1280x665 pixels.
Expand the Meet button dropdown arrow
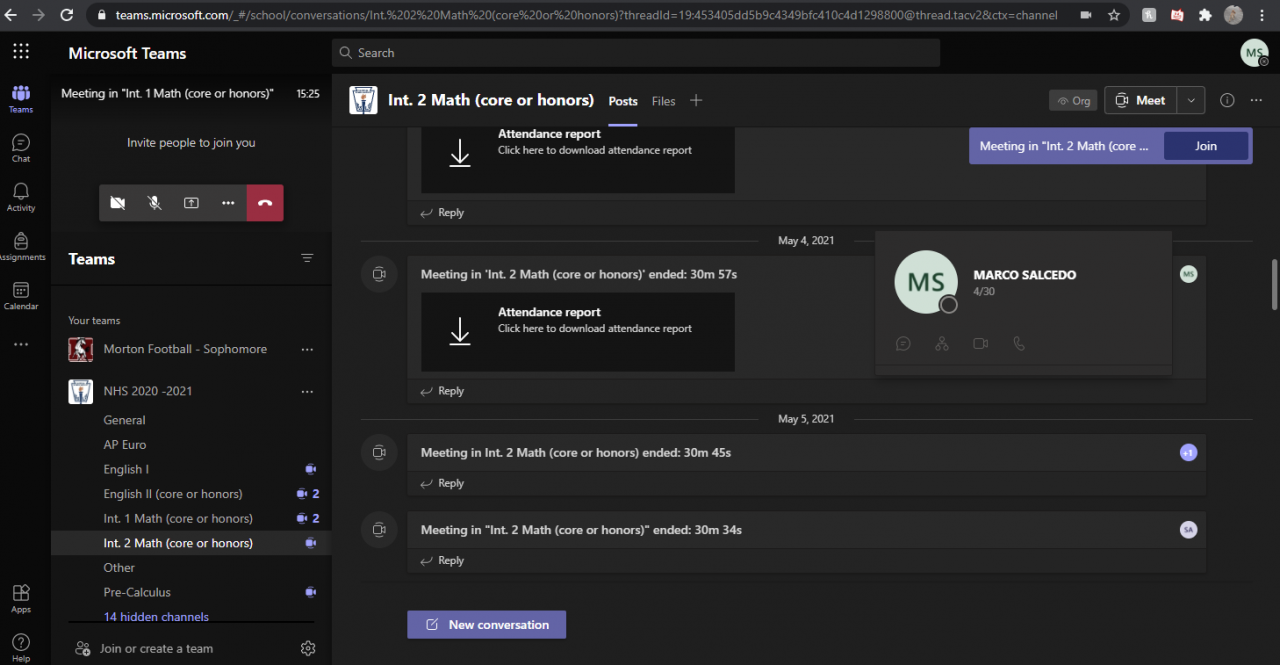tap(1191, 100)
